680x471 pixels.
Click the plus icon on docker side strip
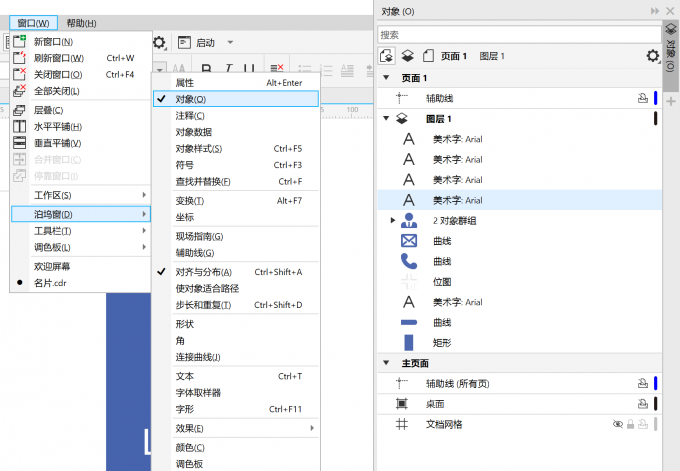(x=671, y=101)
